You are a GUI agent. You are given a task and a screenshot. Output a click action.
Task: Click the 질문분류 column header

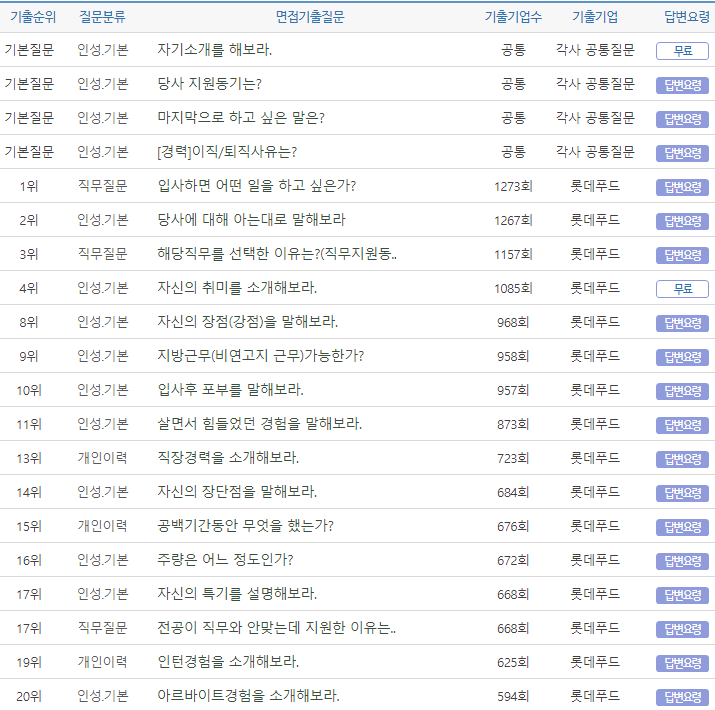(x=103, y=17)
